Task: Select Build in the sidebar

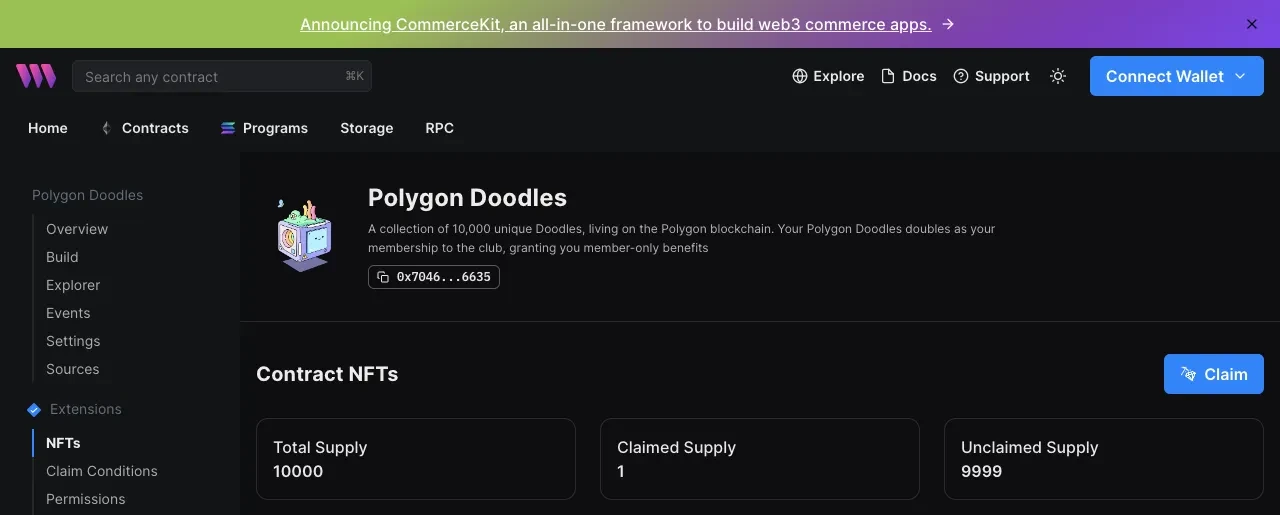Action: (x=62, y=257)
